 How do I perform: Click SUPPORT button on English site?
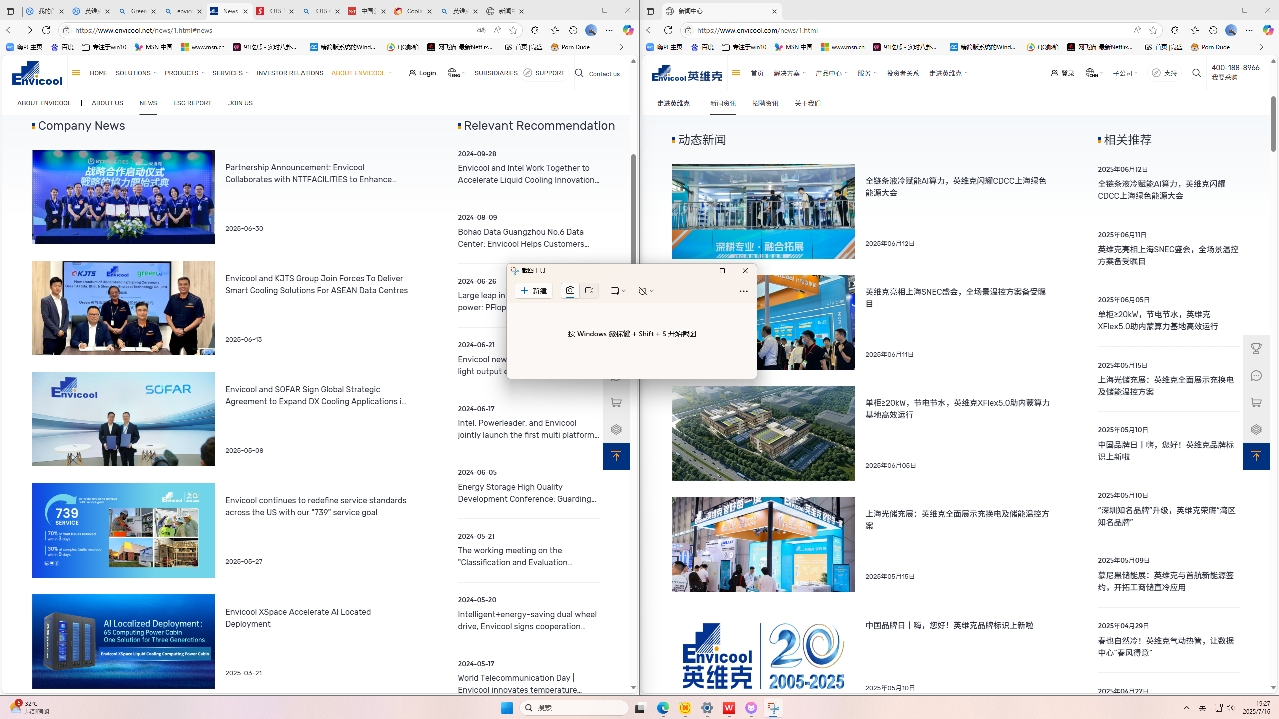[544, 73]
